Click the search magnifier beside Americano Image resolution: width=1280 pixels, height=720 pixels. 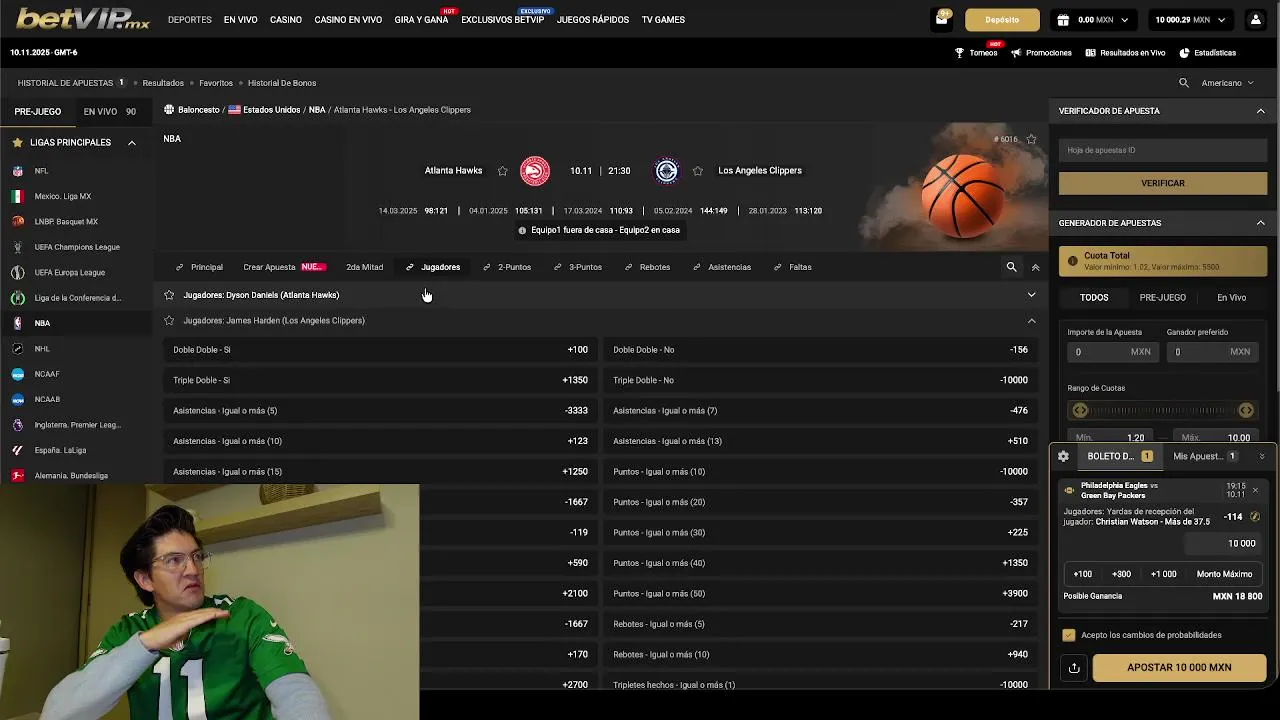click(x=1184, y=83)
